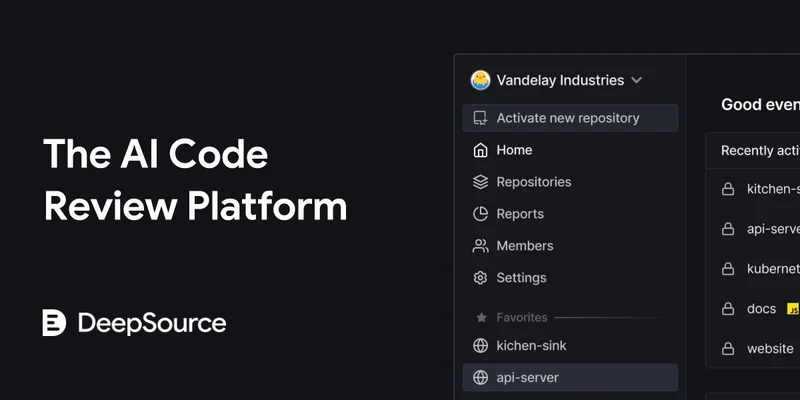Image resolution: width=800 pixels, height=400 pixels.
Task: Select the kichen-sink favorite repository
Action: [531, 346]
